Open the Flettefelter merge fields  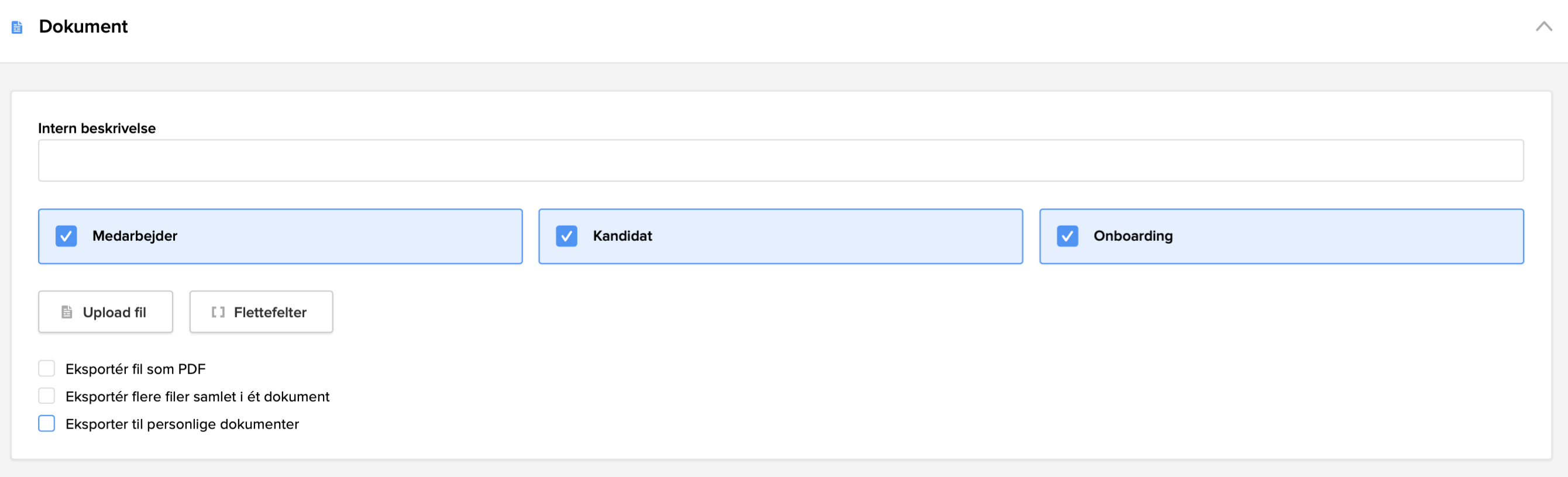click(x=260, y=312)
